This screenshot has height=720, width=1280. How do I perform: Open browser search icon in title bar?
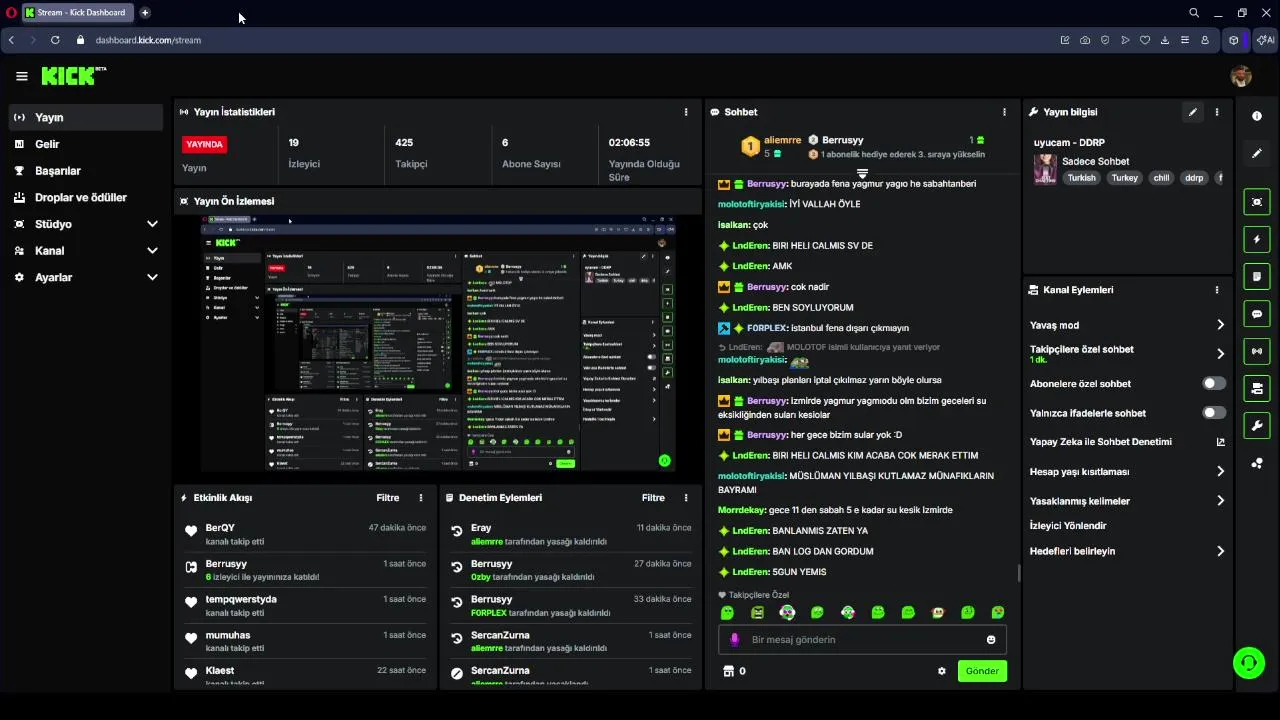1194,13
